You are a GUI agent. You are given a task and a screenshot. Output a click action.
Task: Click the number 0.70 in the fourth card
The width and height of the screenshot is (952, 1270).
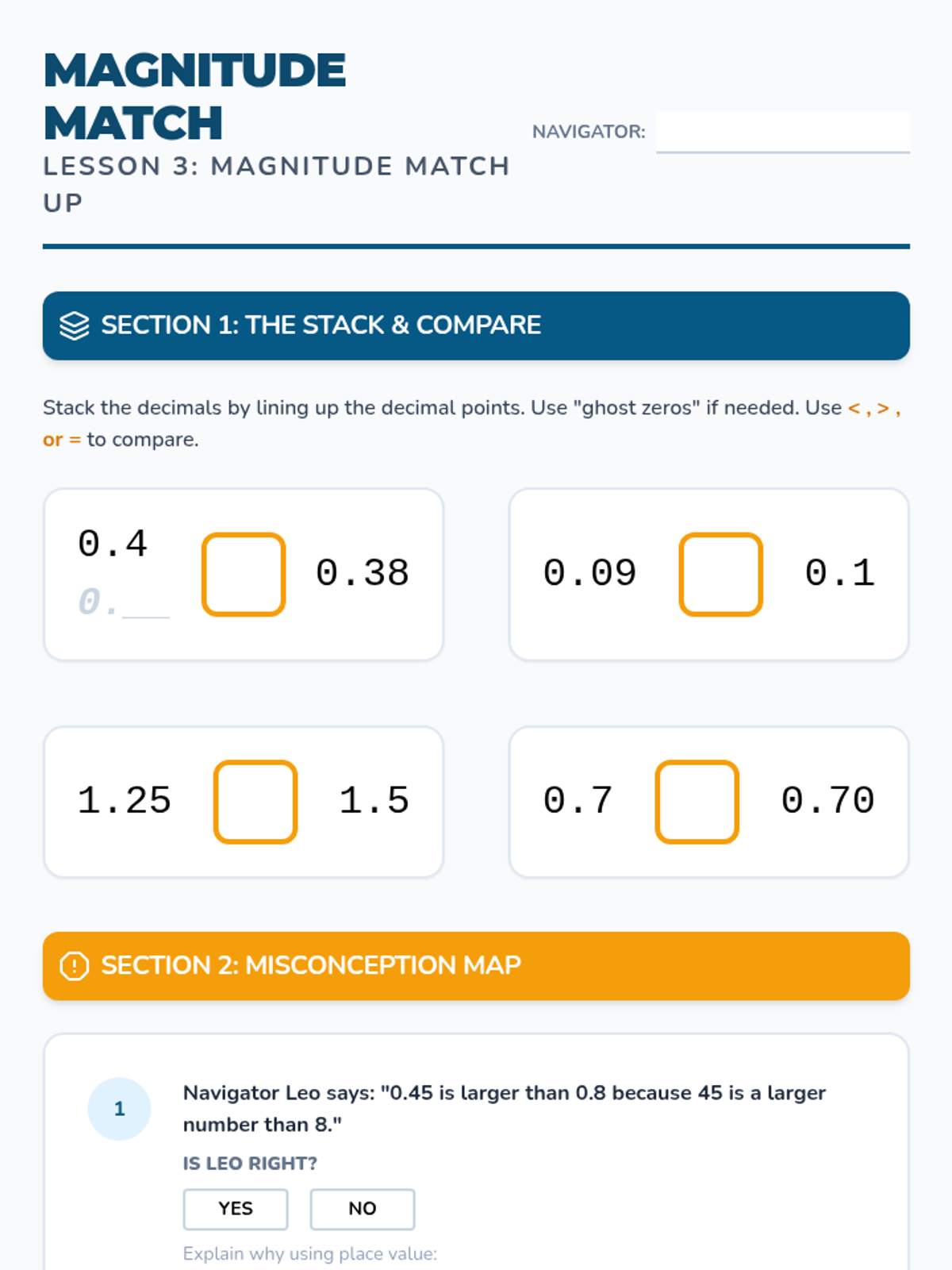827,801
